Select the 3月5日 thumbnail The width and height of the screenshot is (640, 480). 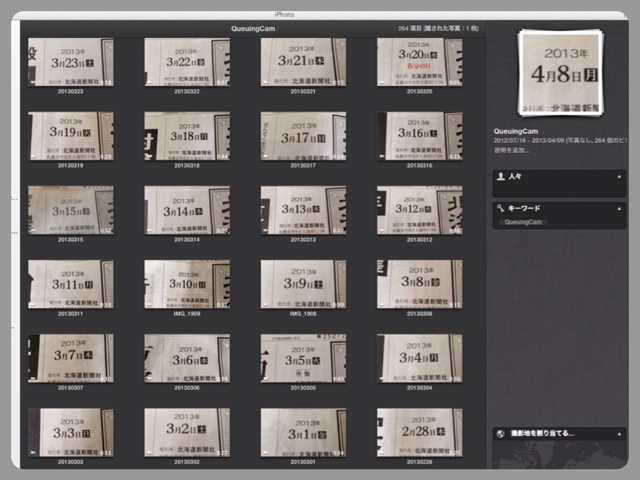(x=303, y=358)
